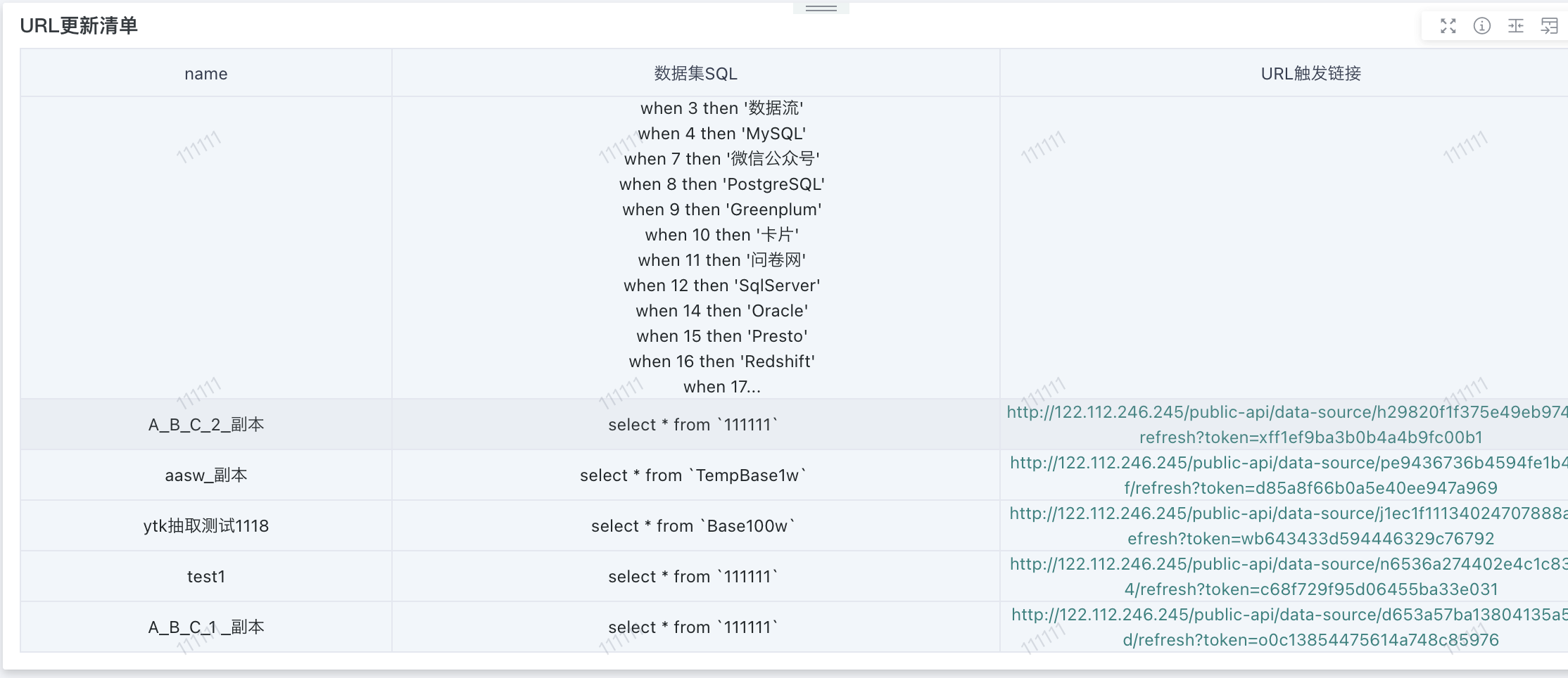Click the fit column width icon

tap(1515, 26)
